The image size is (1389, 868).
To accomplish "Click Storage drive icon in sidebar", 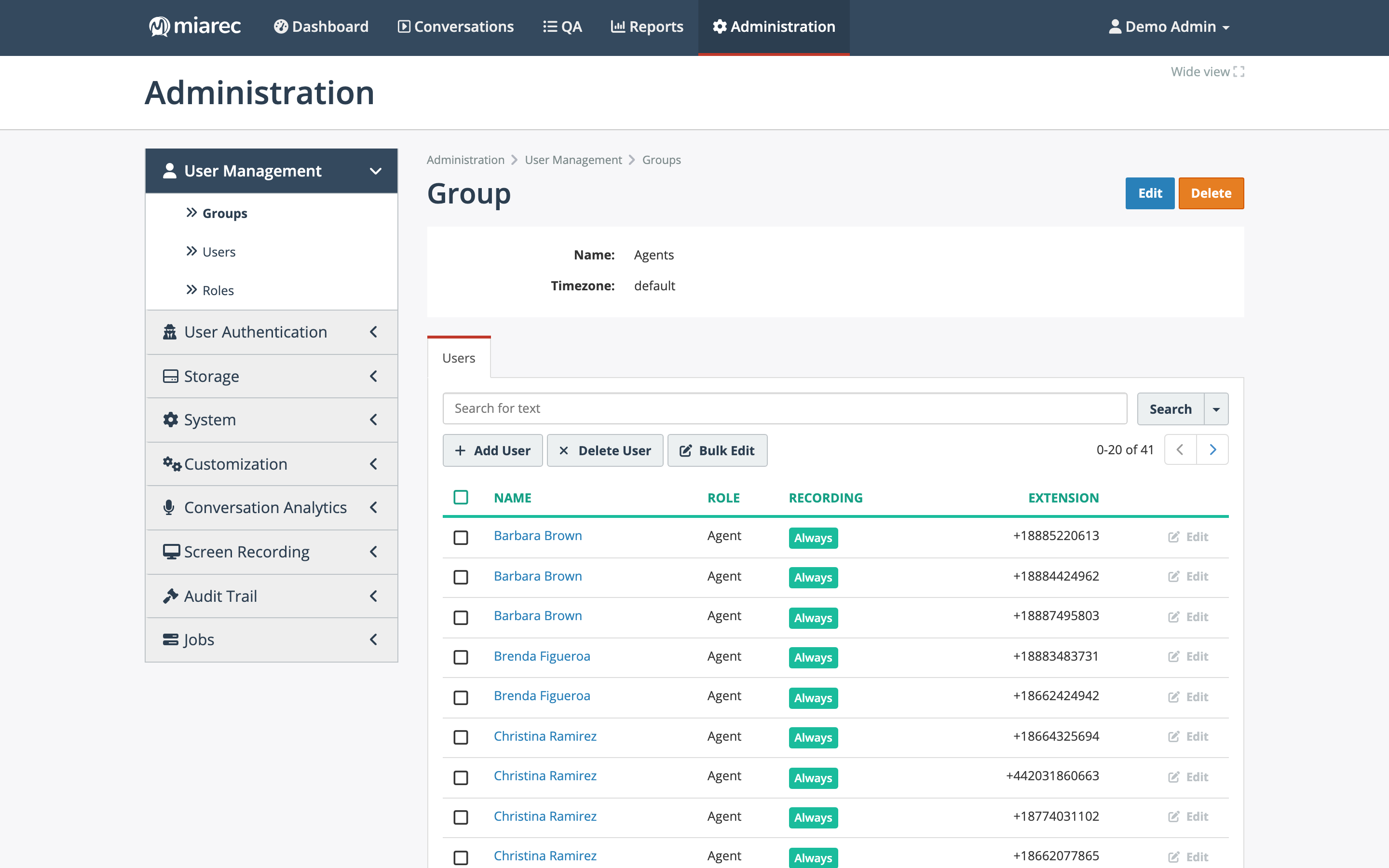I will (170, 376).
